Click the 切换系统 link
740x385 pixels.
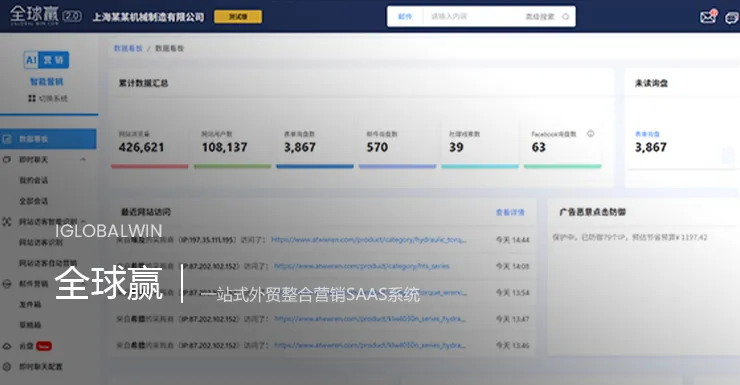53,98
